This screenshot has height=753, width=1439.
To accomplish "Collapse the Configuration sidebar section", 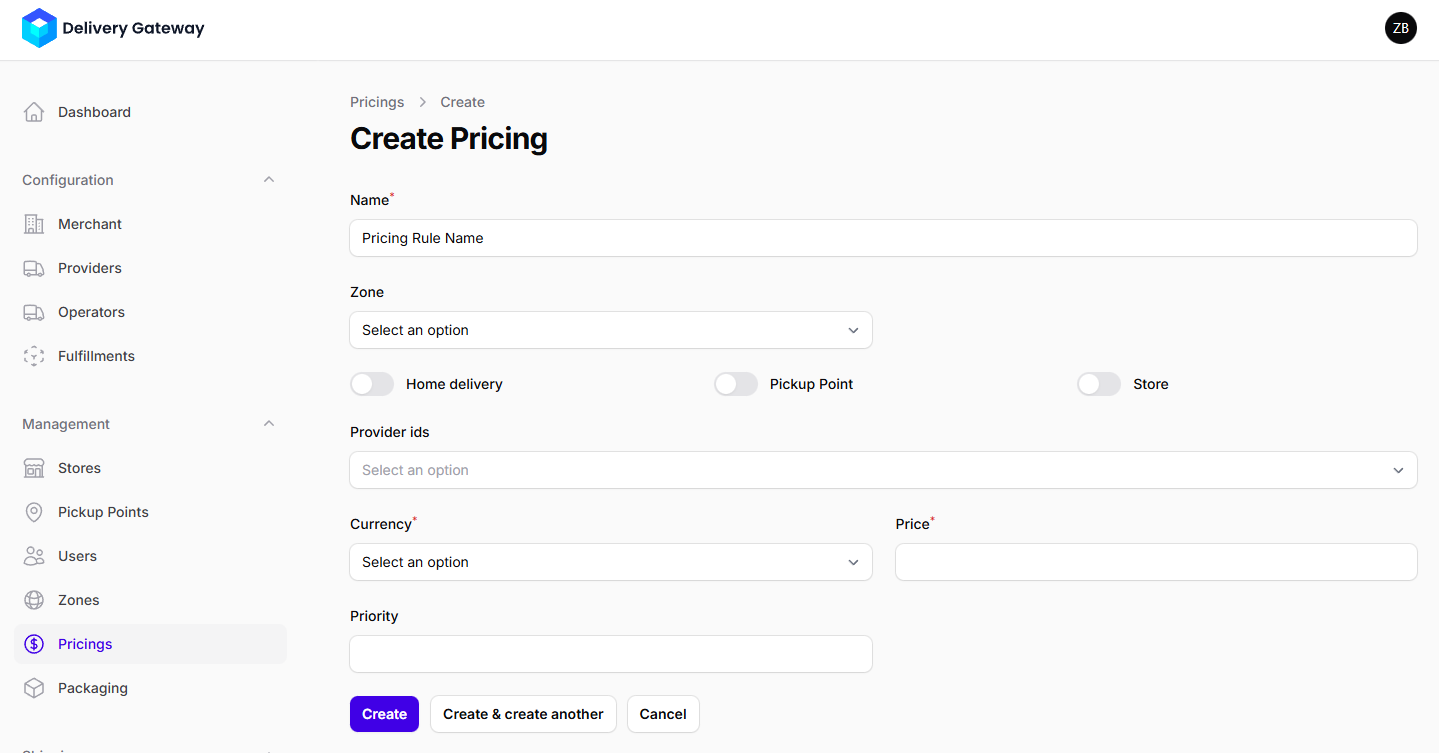I will click(x=268, y=180).
